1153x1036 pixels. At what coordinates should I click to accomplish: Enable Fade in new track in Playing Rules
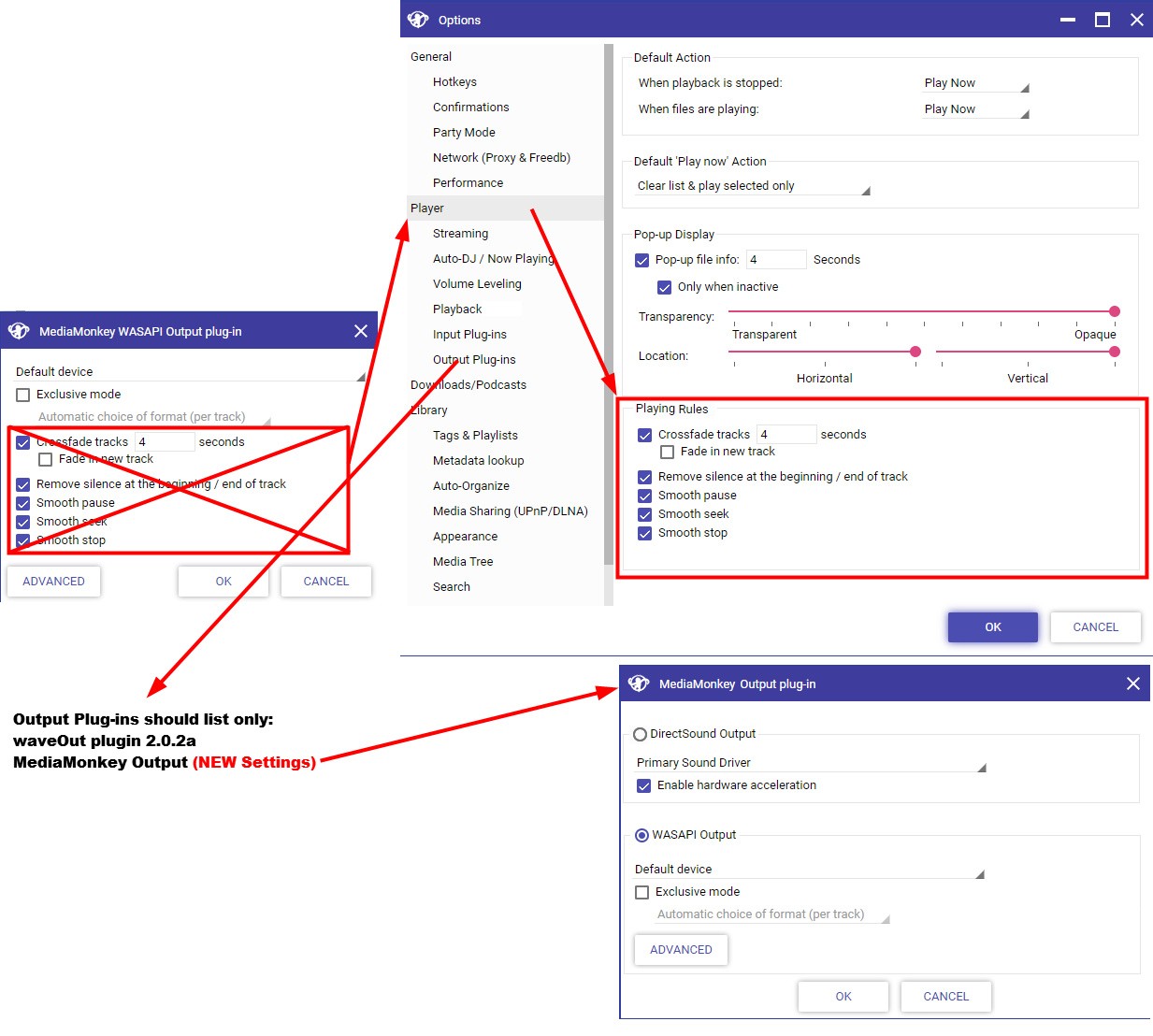click(668, 452)
